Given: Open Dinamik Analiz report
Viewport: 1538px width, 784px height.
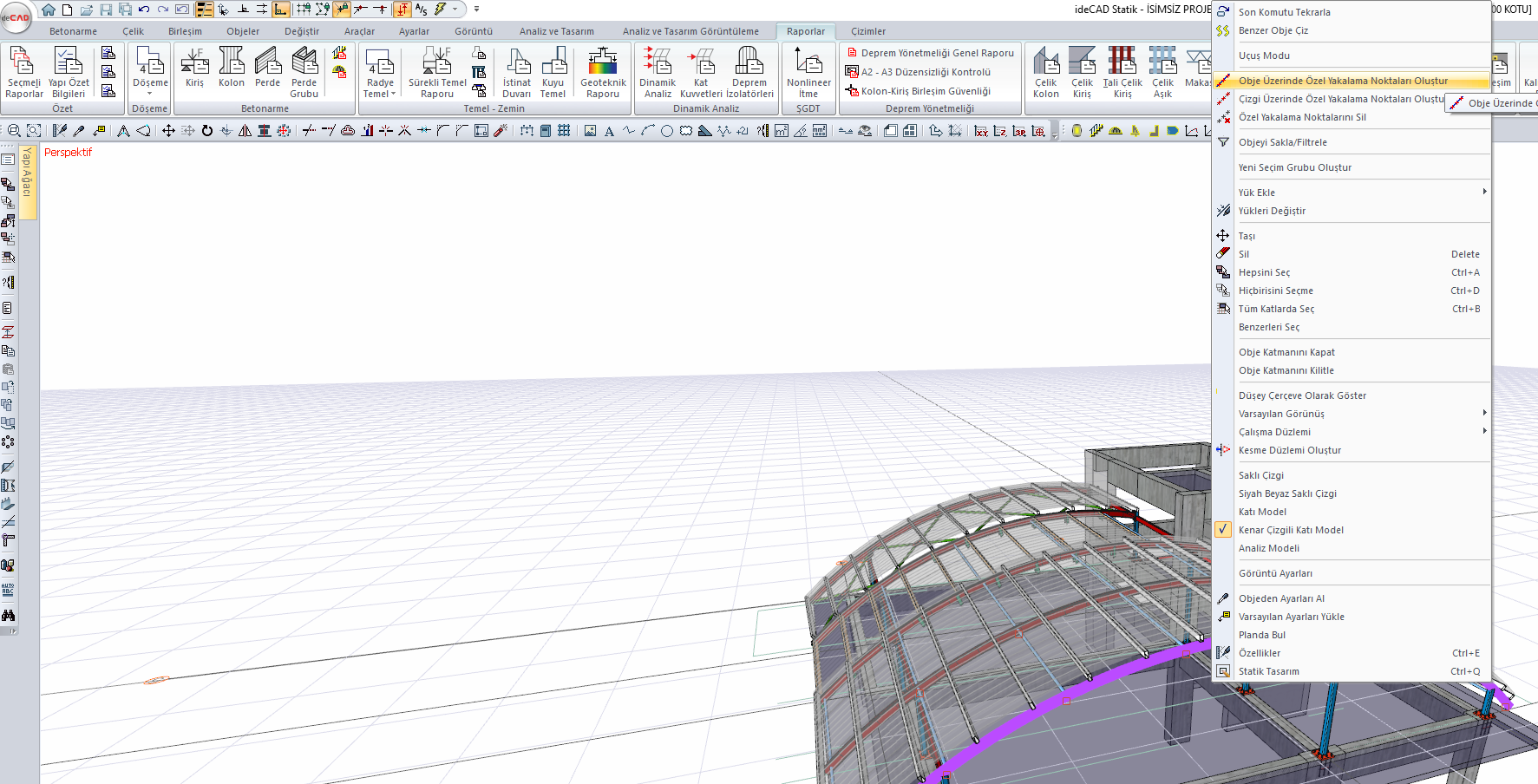Looking at the screenshot, I should tap(658, 73).
